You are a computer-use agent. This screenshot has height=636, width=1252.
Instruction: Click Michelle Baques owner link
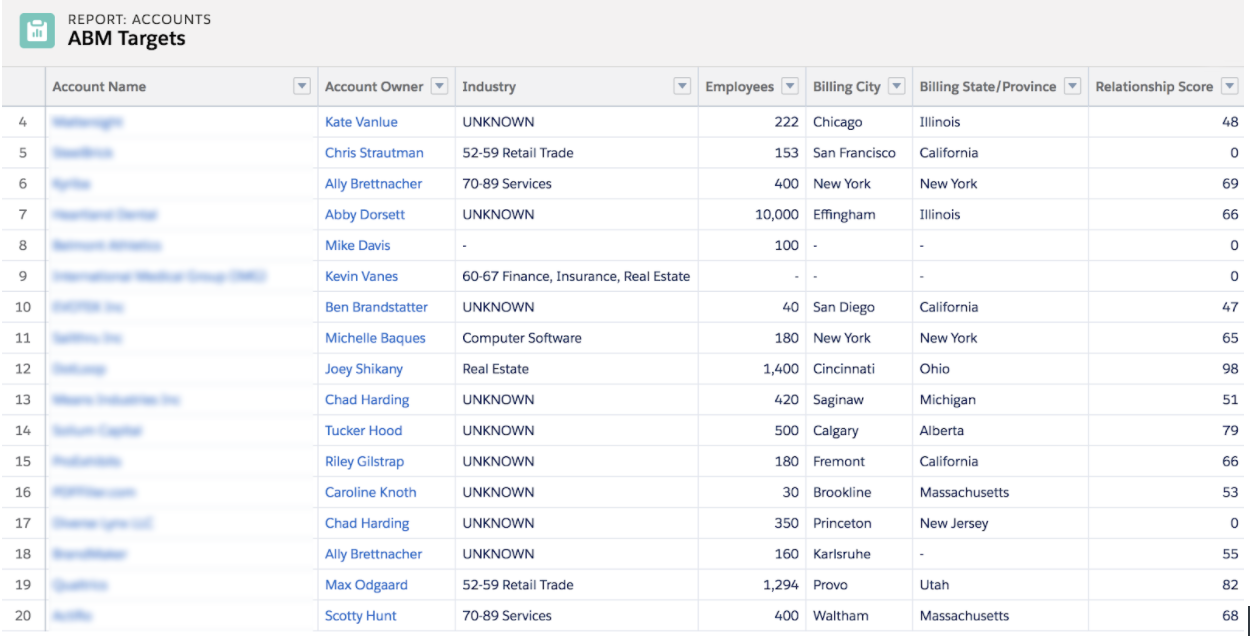click(x=375, y=338)
